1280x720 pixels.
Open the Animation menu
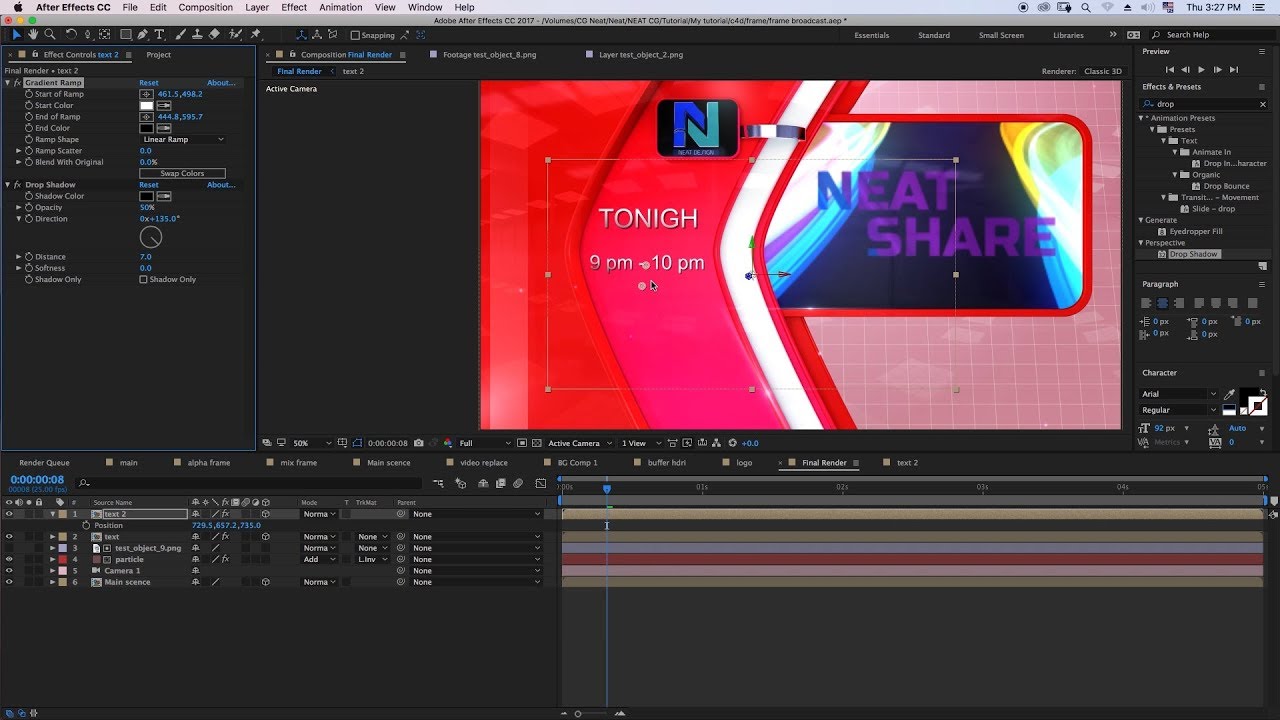[341, 7]
